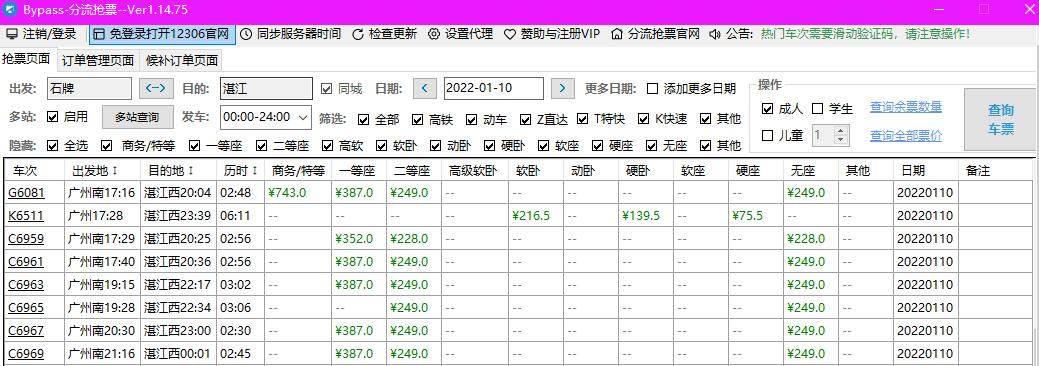Click the 车次 column header
The width and height of the screenshot is (1039, 366).
(x=34, y=171)
